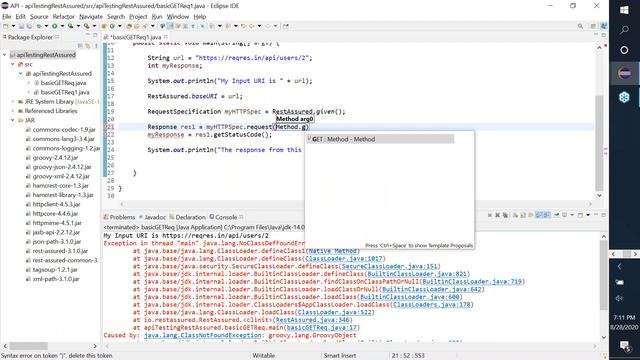The image size is (640, 360).
Task: Click the Console vertical scrollbar
Action: click(x=603, y=275)
